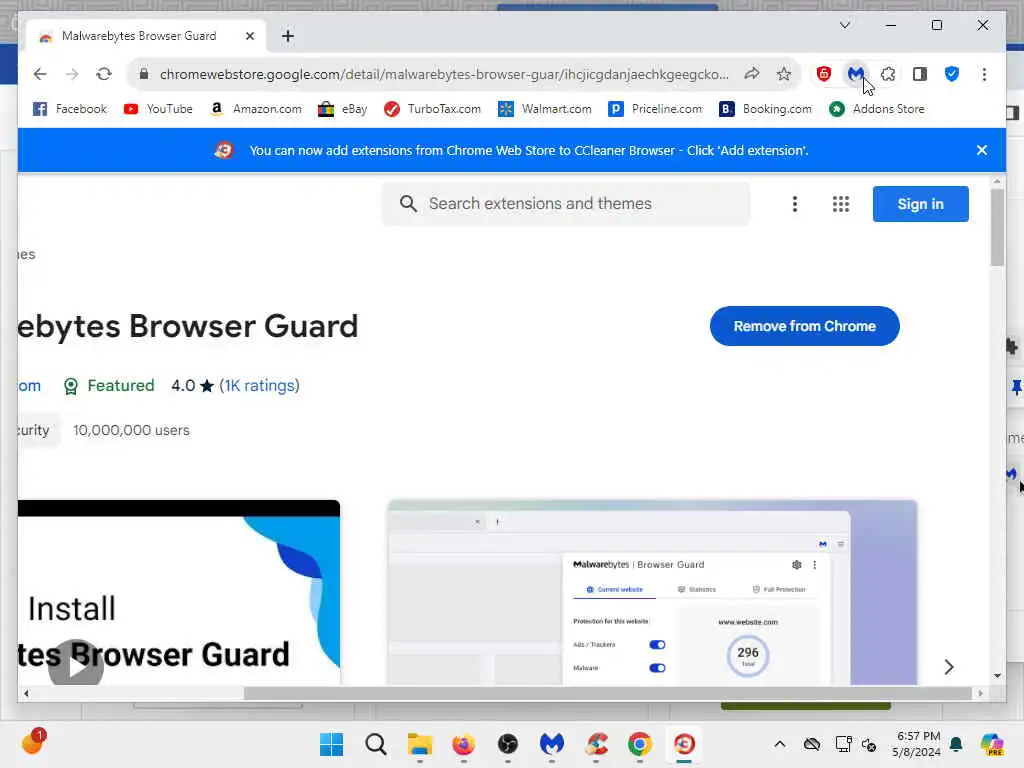Open the red shield extension icon
The image size is (1024, 768).
824,74
